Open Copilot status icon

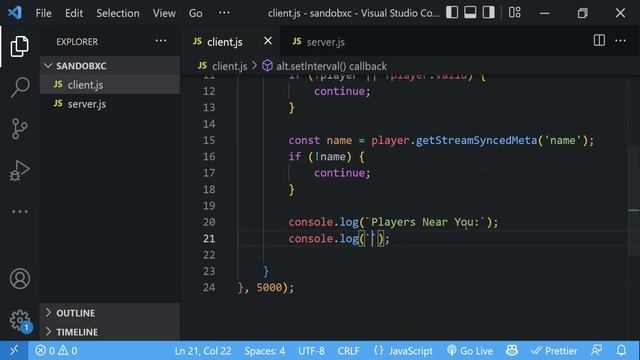pyautogui.click(x=512, y=350)
